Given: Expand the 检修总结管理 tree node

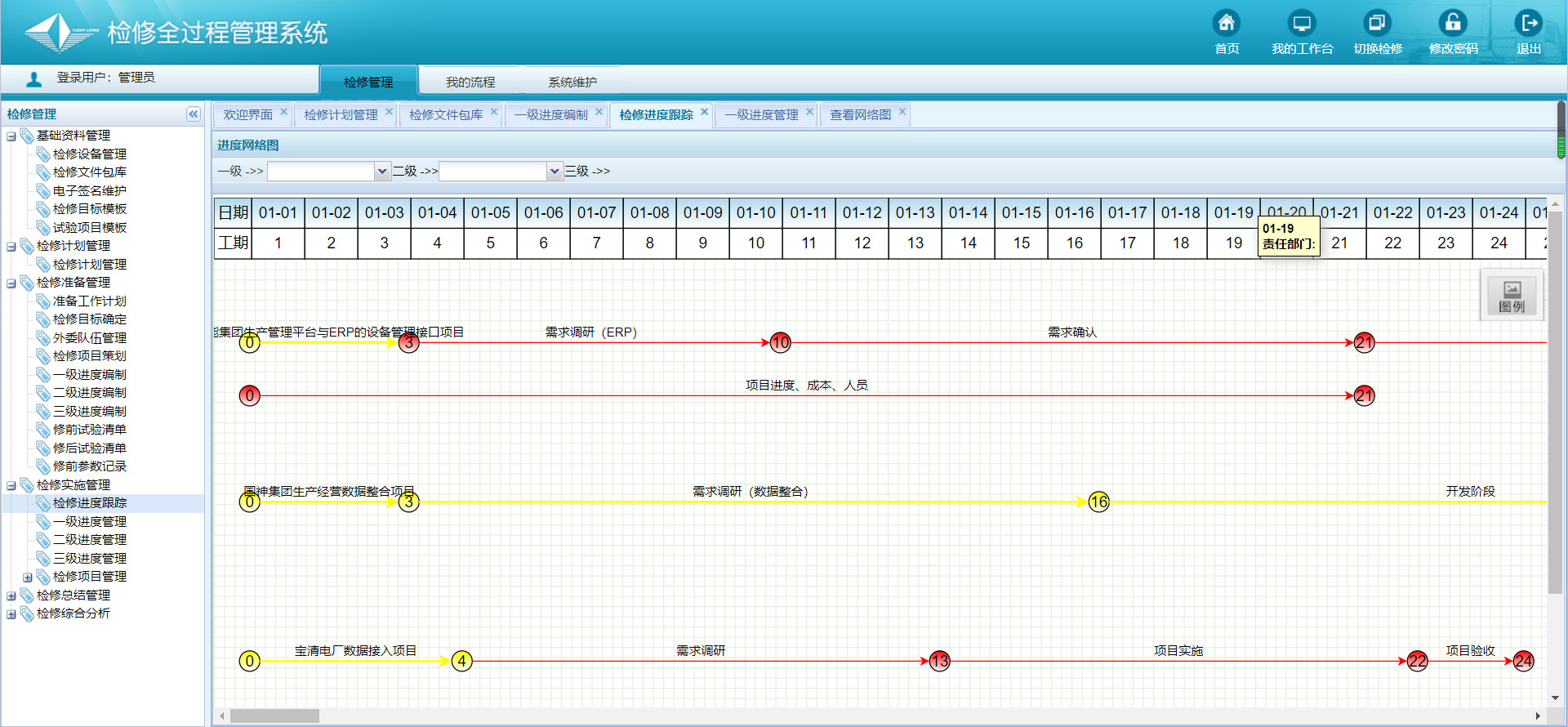Looking at the screenshot, I should pos(11,596).
